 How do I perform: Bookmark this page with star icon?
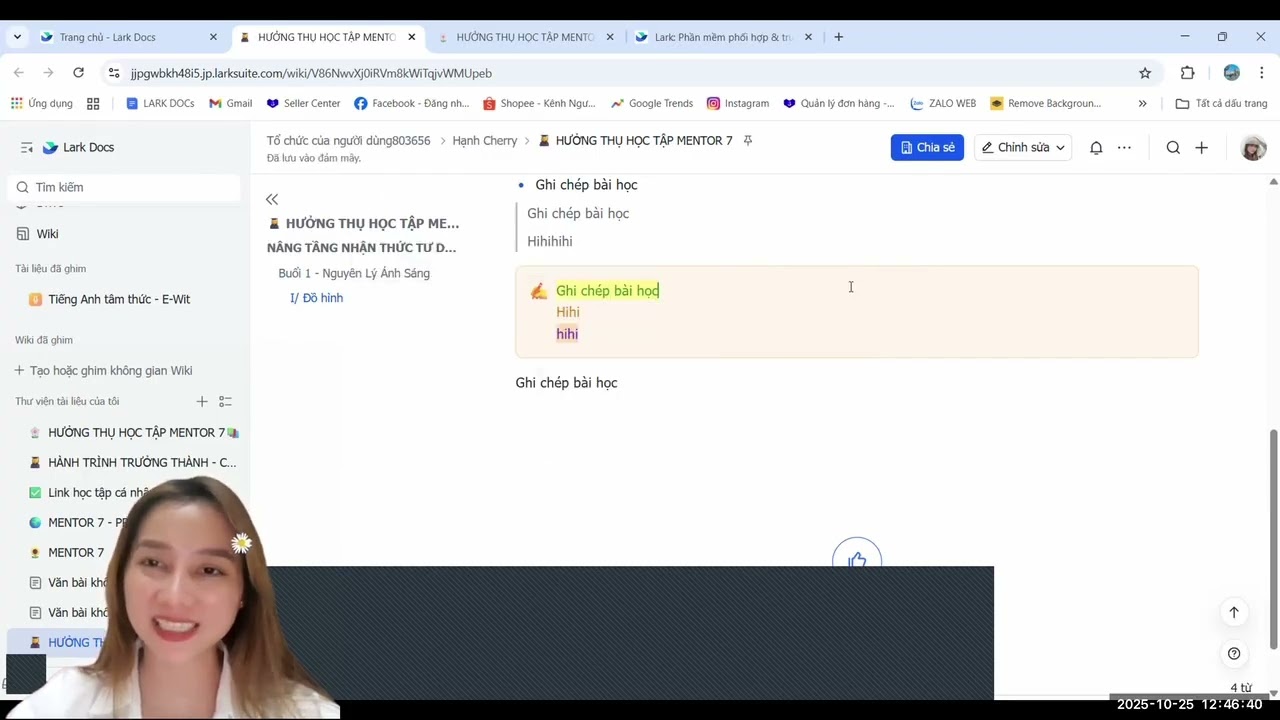(1145, 73)
